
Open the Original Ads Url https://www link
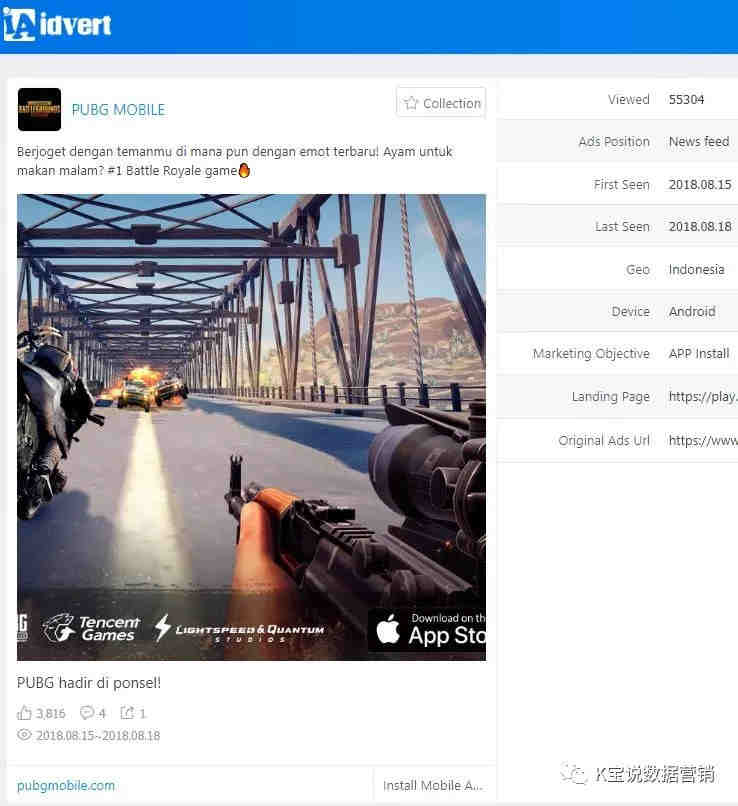click(x=703, y=441)
